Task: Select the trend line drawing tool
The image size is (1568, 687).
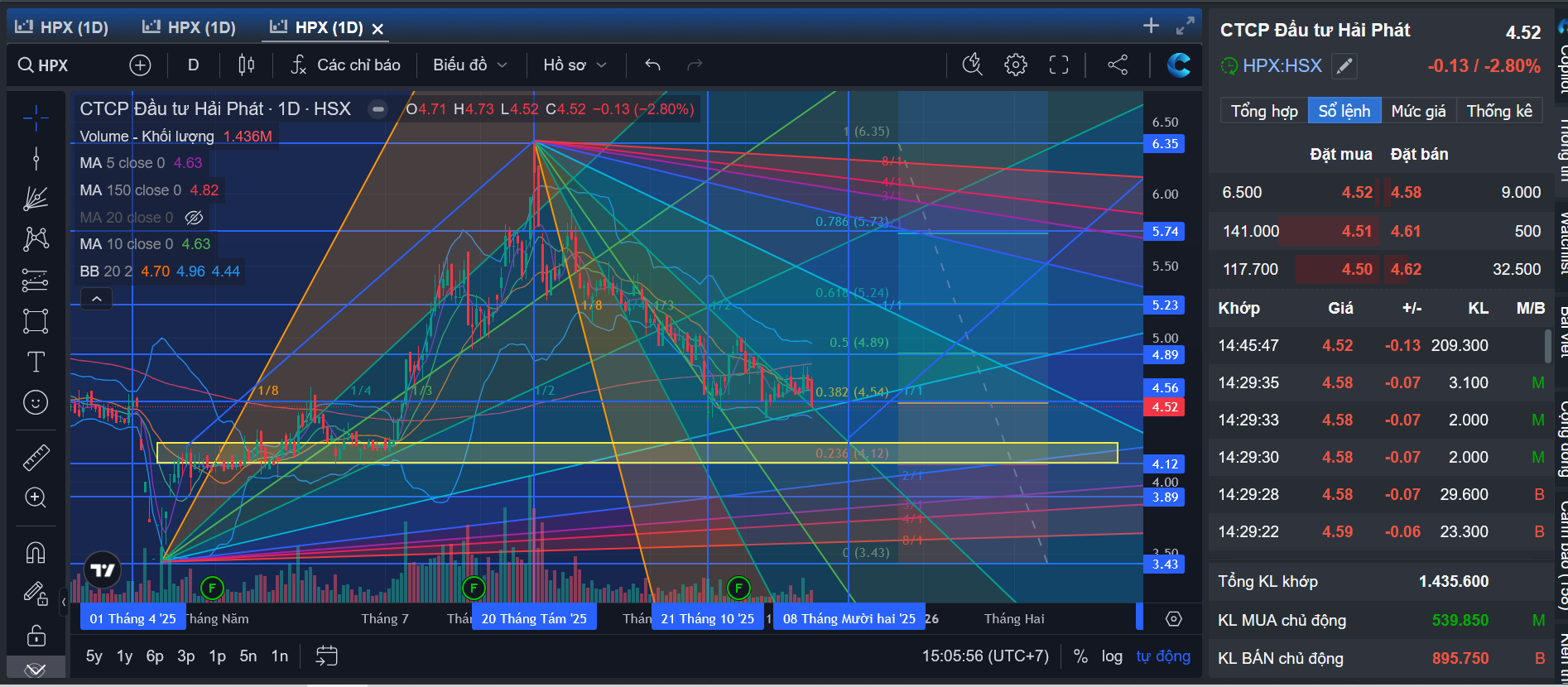Action: 36,158
